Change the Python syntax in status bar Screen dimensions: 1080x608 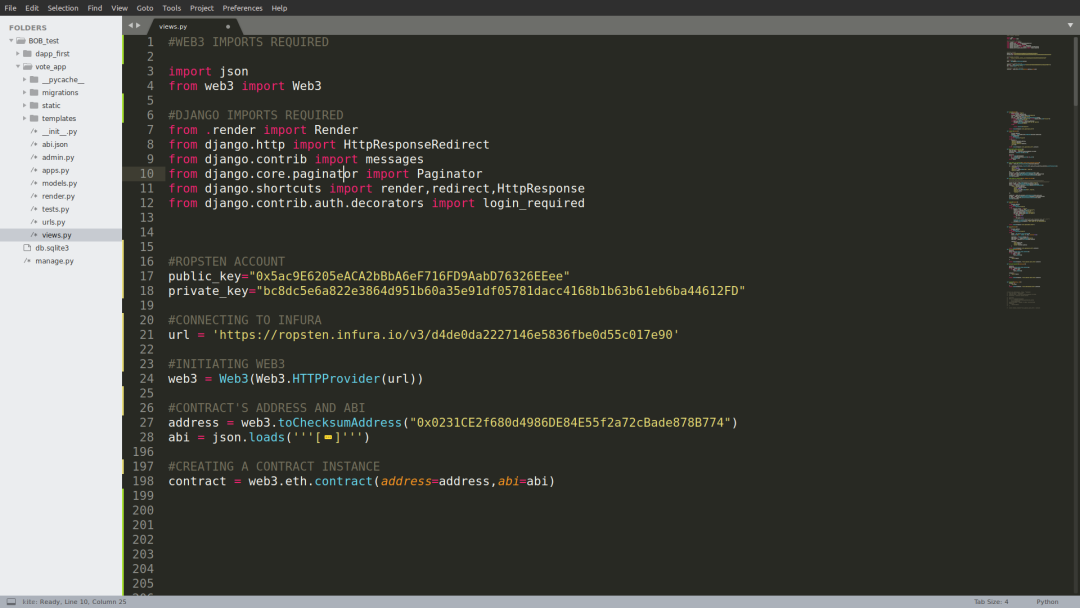1047,602
